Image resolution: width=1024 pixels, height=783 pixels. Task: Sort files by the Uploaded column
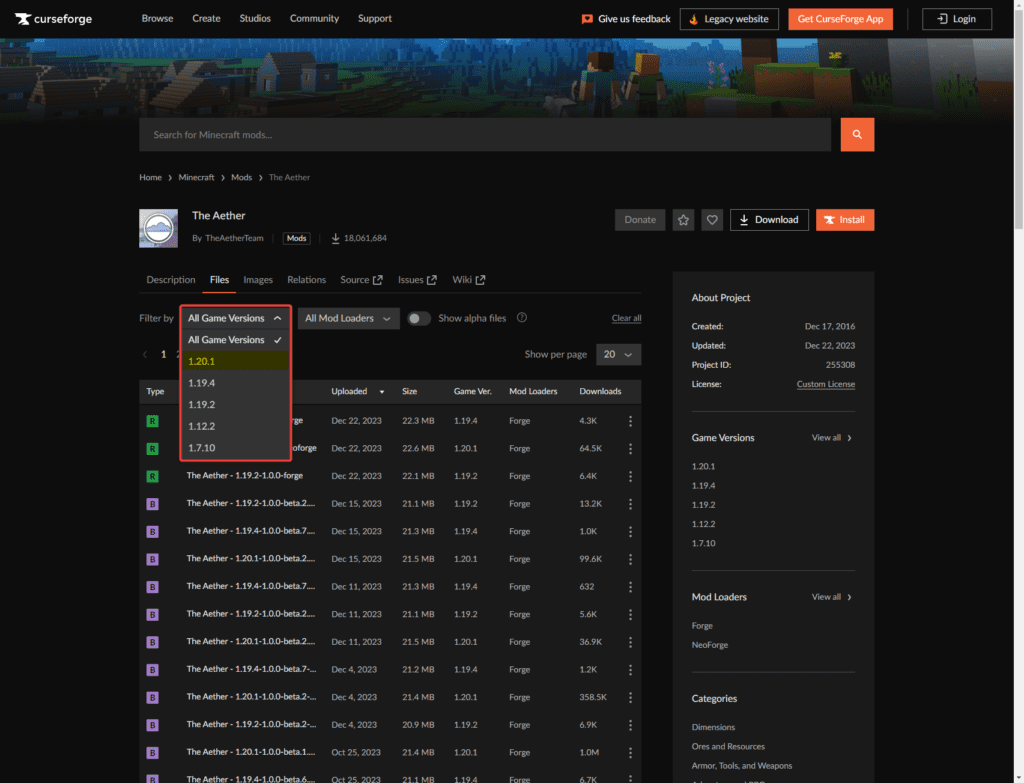(x=348, y=391)
